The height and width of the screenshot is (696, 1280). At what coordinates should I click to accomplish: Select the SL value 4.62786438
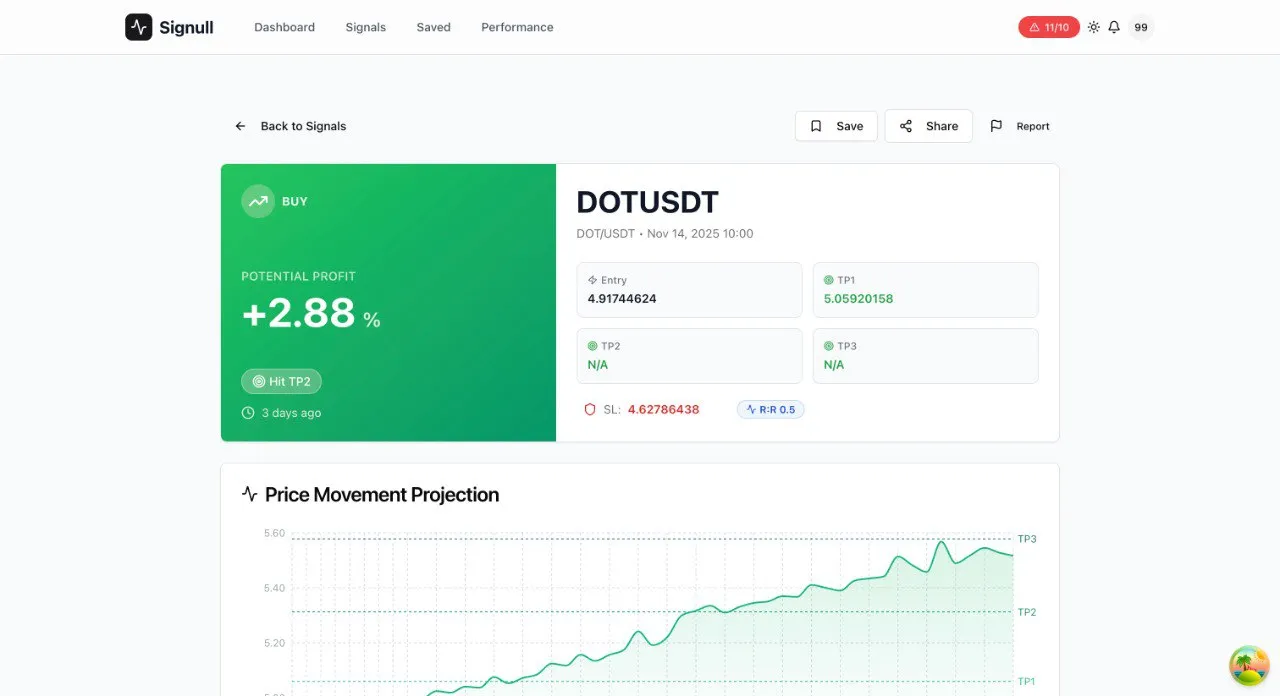pyautogui.click(x=664, y=409)
